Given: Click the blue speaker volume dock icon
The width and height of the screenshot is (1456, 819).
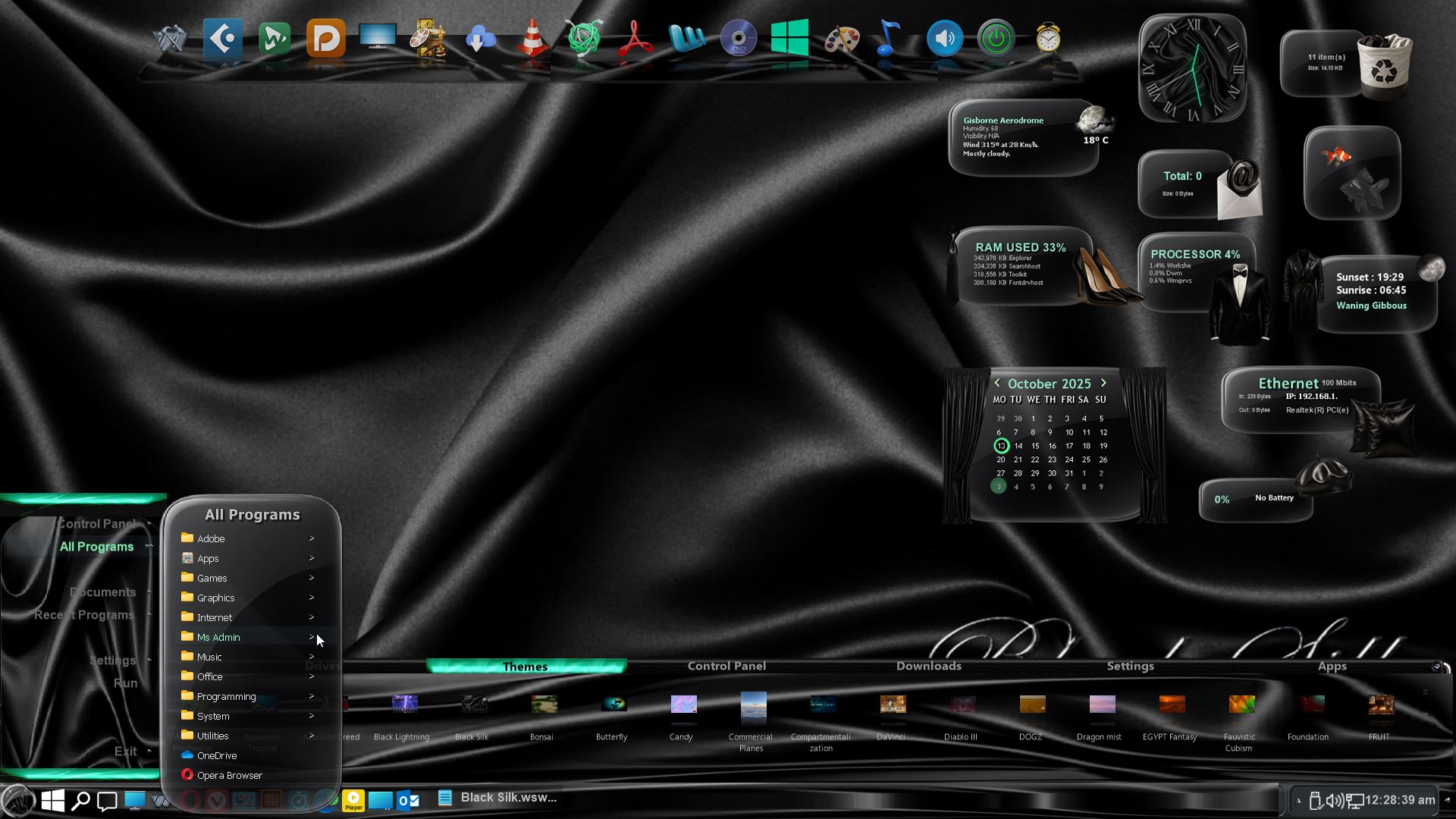Looking at the screenshot, I should pyautogui.click(x=944, y=38).
